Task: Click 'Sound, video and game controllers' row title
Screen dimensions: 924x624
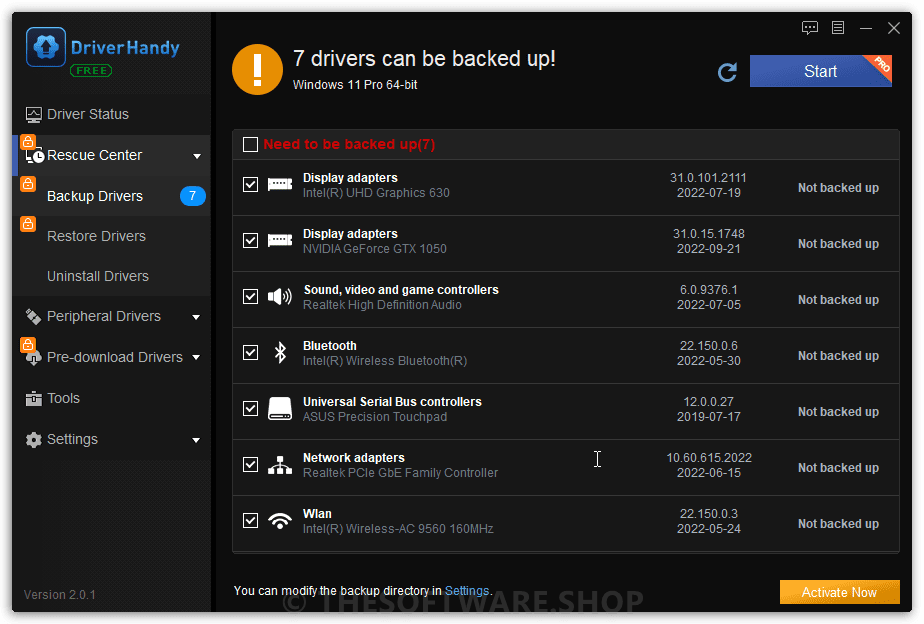Action: coord(401,290)
